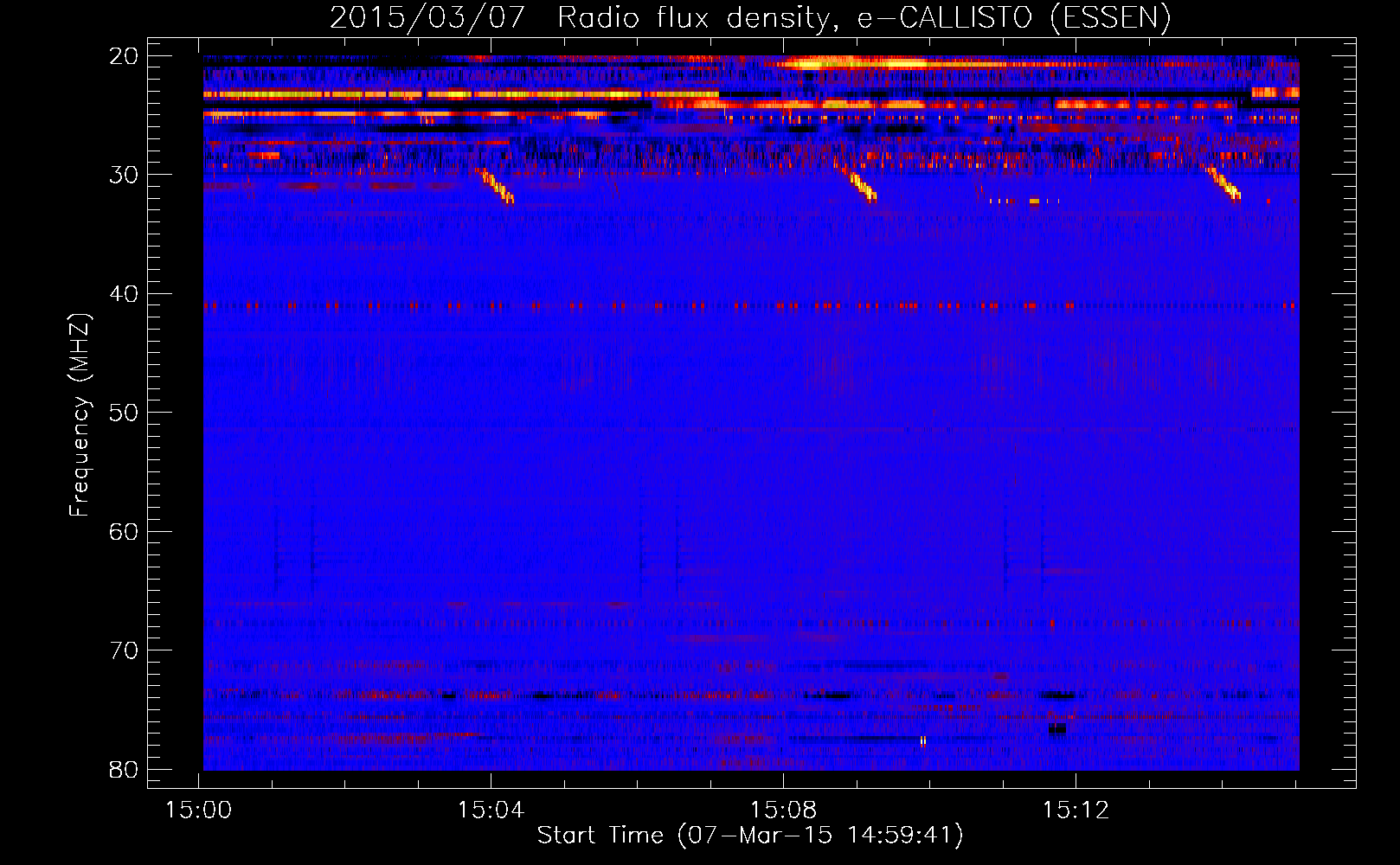Click the dotted interference line at 41 MHz
The width and height of the screenshot is (1400, 865).
click(751, 305)
